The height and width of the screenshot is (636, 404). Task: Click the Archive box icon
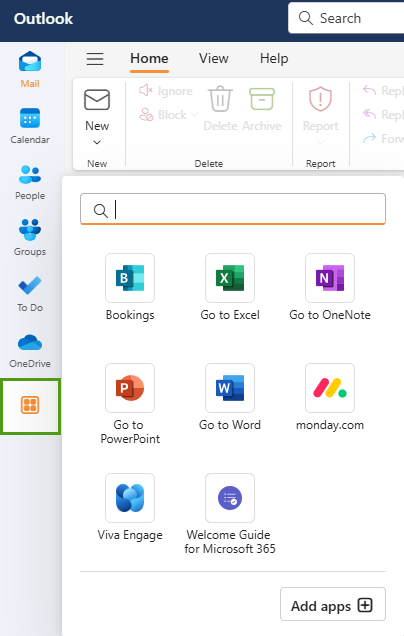pos(262,99)
